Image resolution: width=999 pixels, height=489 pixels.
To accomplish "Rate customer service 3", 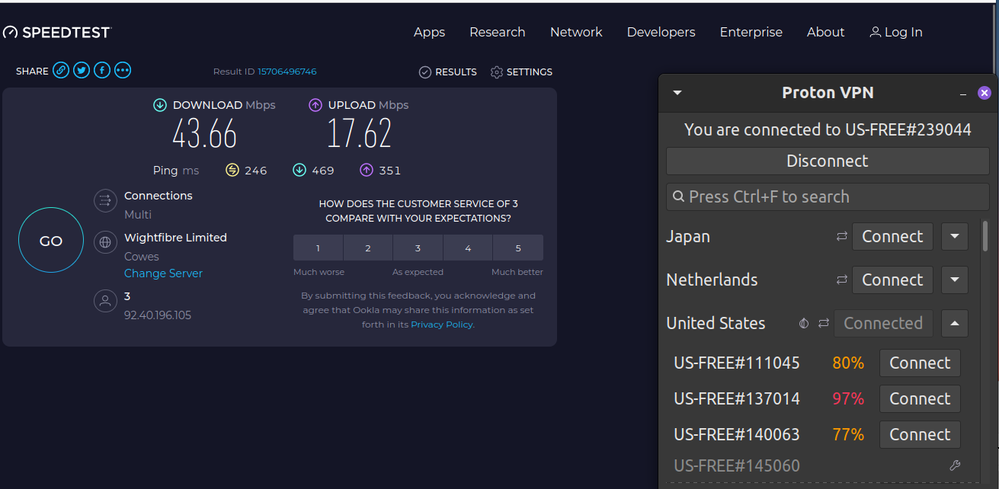I will 418,248.
